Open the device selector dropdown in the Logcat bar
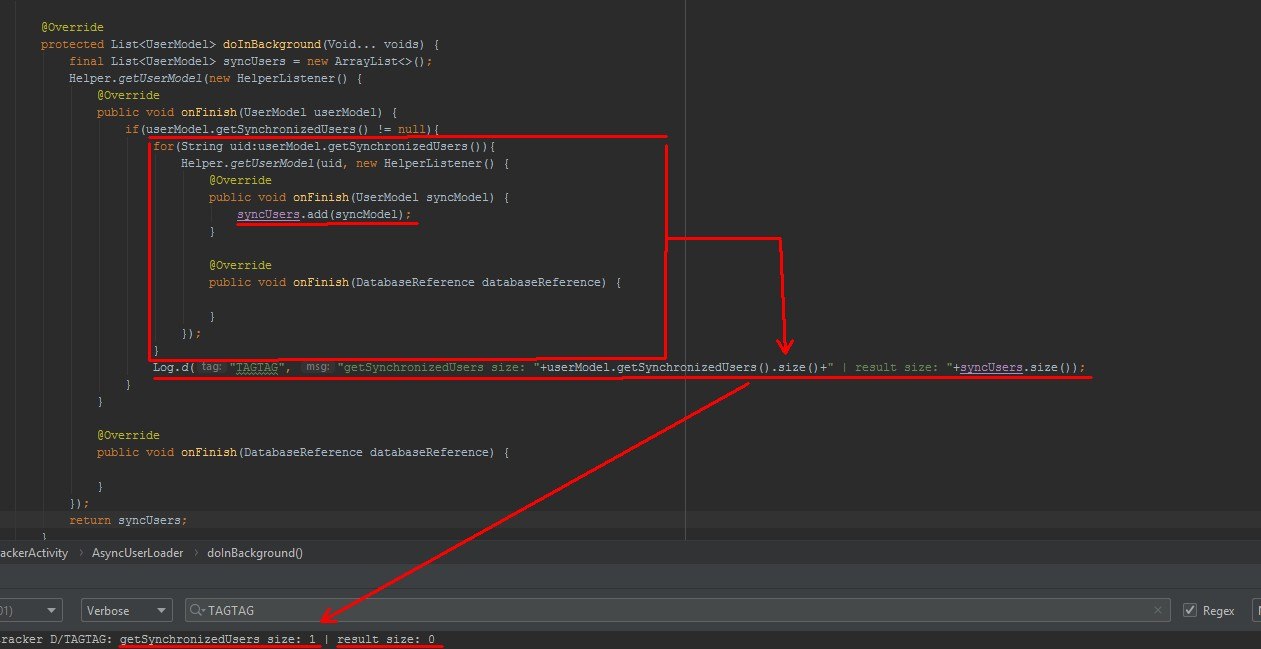Screen dimensions: 1261x649 coord(30,610)
